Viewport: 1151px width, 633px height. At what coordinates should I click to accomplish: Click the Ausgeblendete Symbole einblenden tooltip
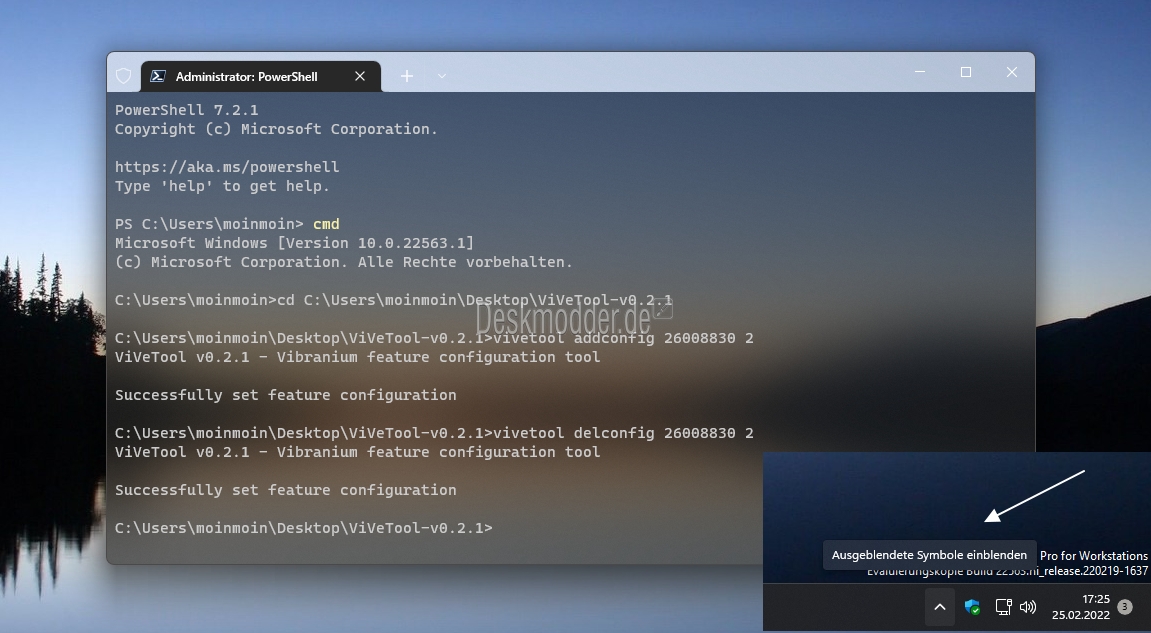click(x=929, y=555)
